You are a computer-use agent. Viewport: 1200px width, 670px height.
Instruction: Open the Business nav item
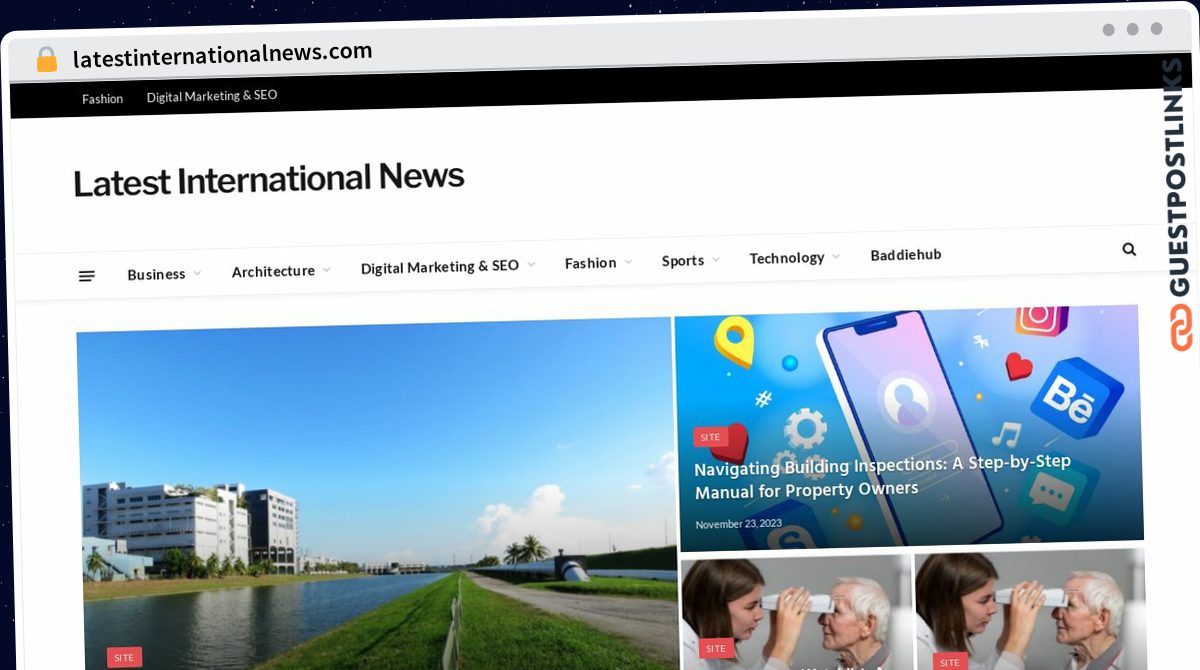click(x=156, y=274)
